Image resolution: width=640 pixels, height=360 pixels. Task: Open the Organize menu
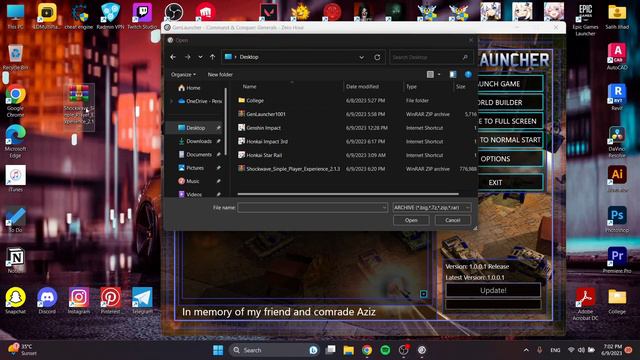(x=183, y=75)
